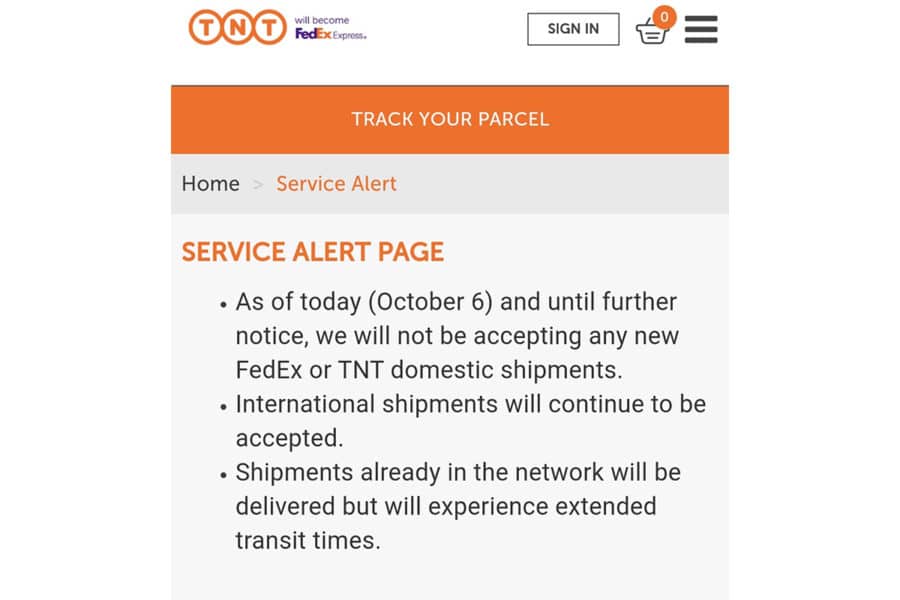Click the International shipments notice text

471,421
